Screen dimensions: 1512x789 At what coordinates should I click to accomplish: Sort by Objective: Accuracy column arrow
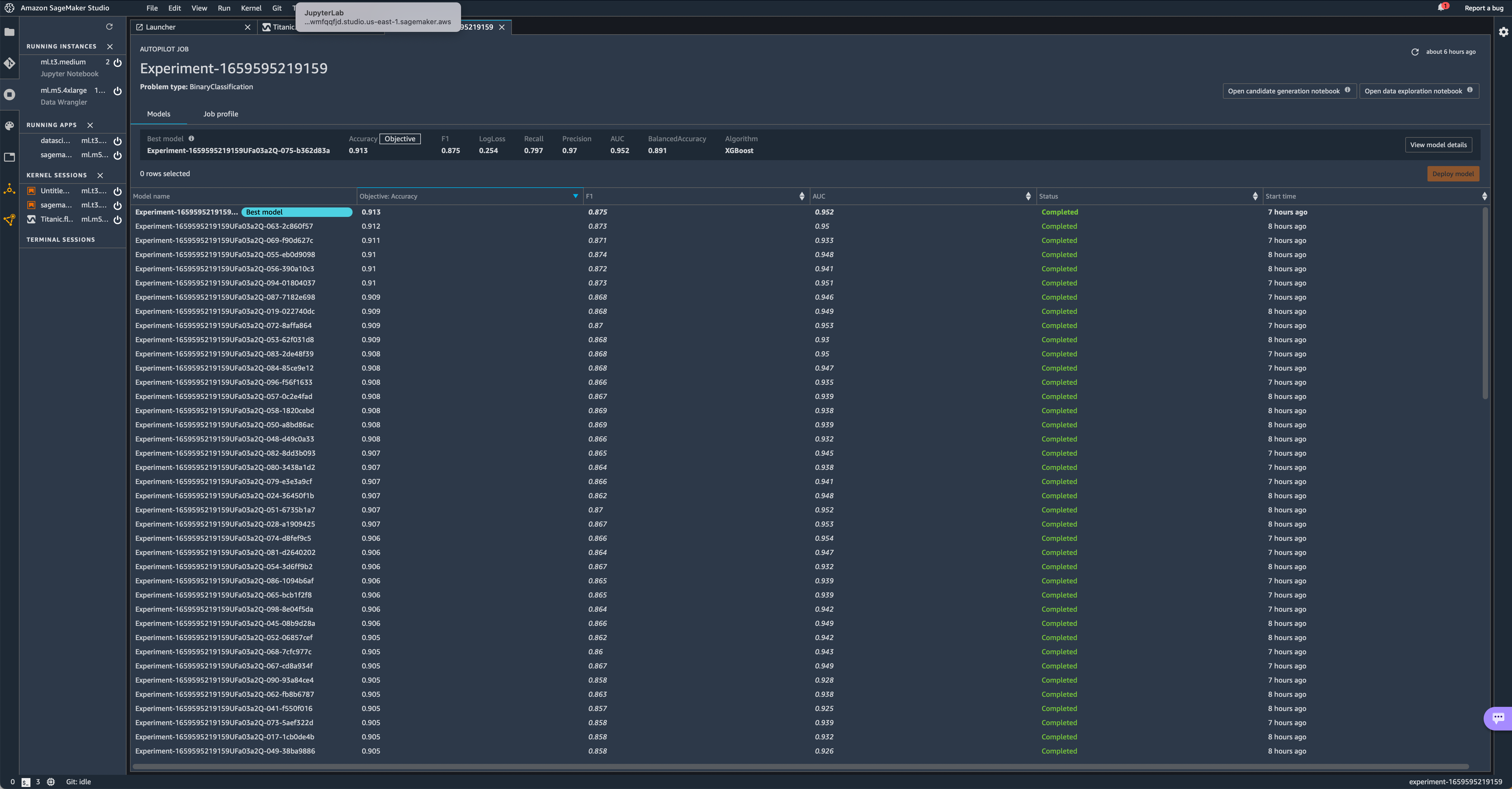coord(575,196)
